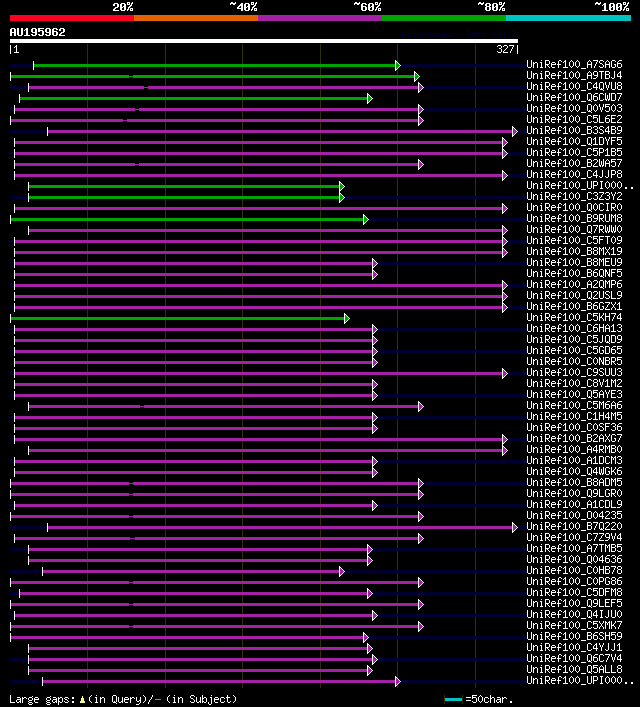Click the green ~80% identity legend bar
This screenshot has height=707, width=640.
[x=444, y=18]
